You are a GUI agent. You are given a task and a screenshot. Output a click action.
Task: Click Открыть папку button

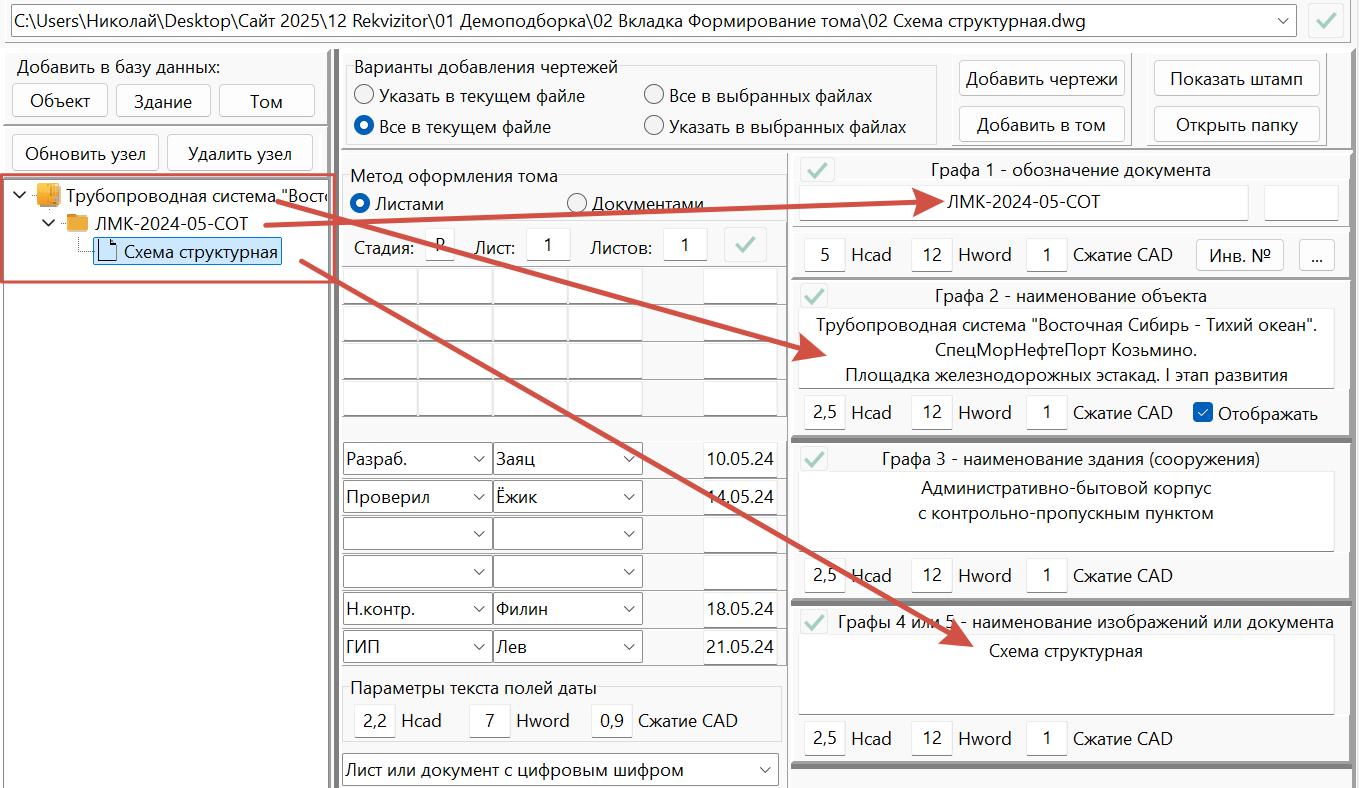(1237, 125)
